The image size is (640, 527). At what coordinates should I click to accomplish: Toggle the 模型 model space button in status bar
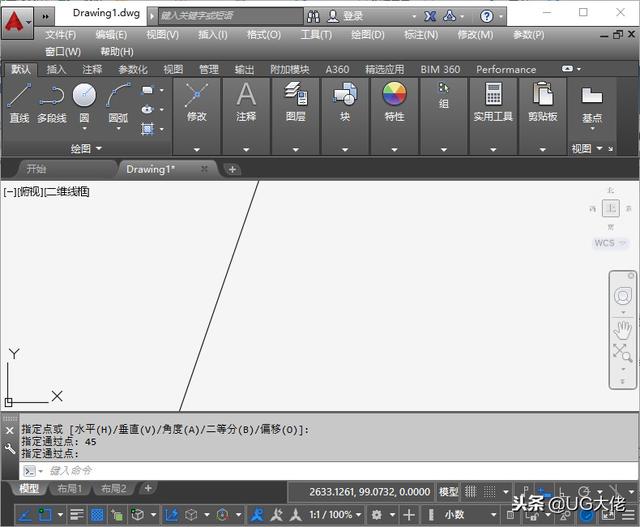point(449,492)
